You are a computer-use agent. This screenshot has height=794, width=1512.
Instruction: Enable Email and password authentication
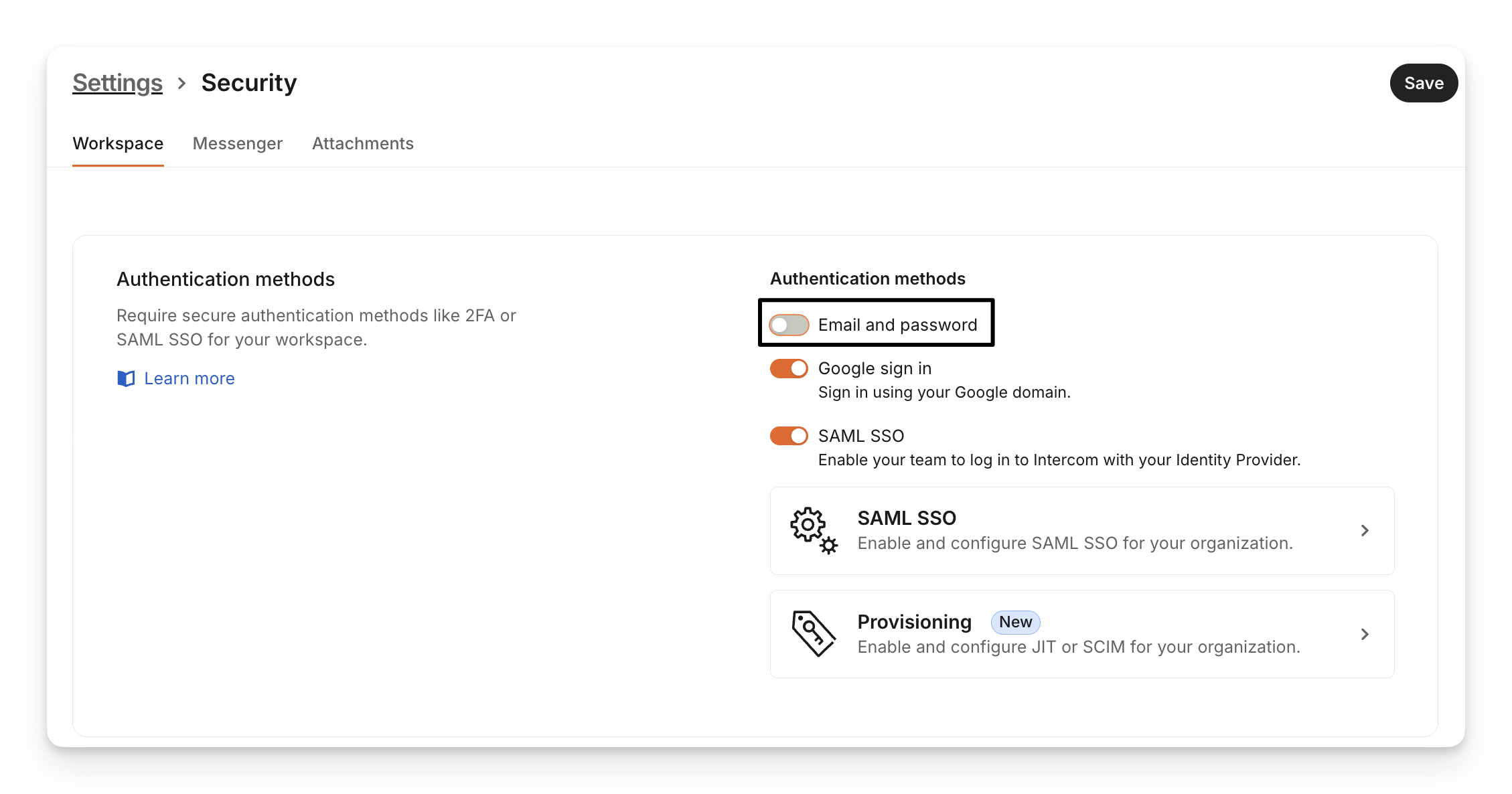point(789,325)
